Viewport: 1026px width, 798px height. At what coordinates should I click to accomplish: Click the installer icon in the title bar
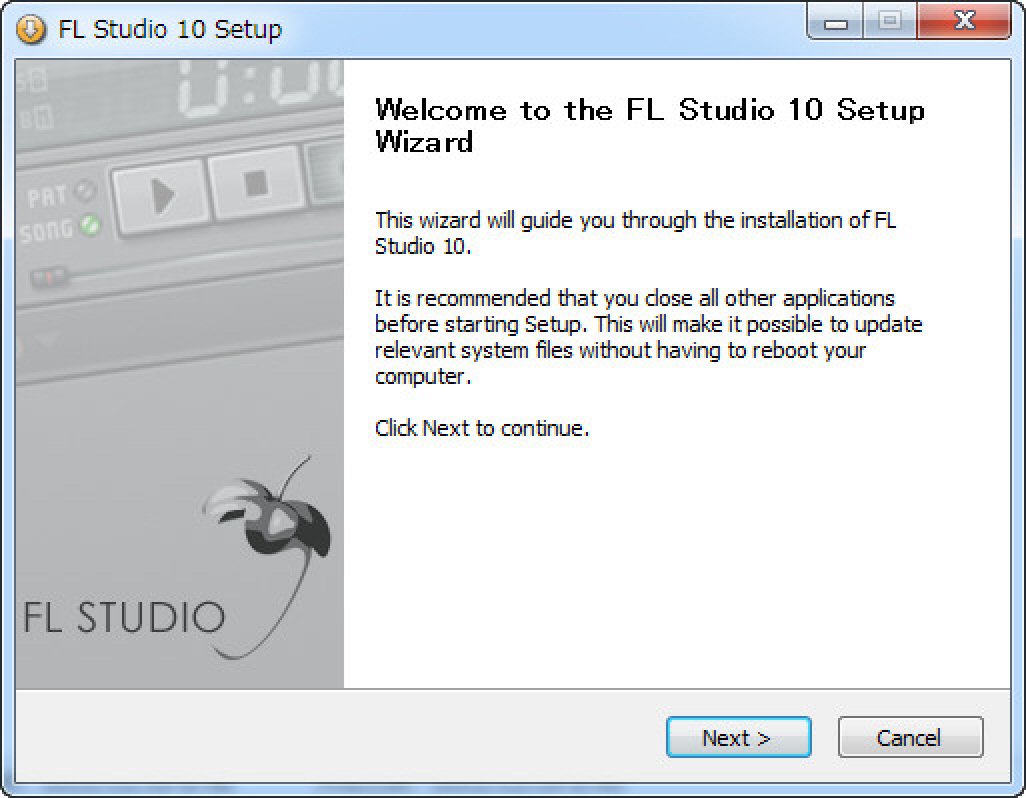tap(30, 29)
